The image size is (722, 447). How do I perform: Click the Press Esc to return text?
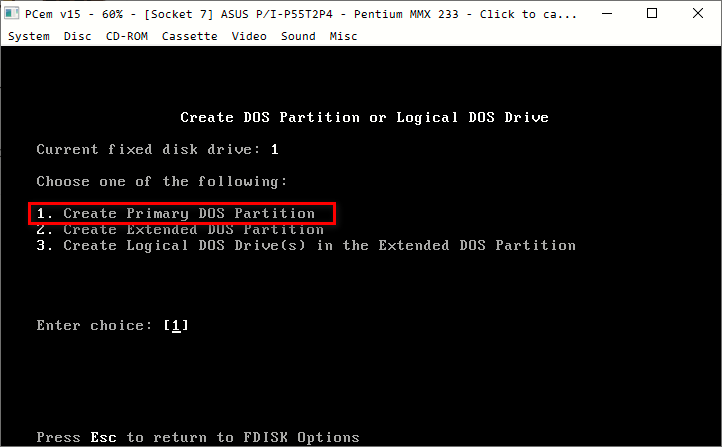tap(198, 437)
